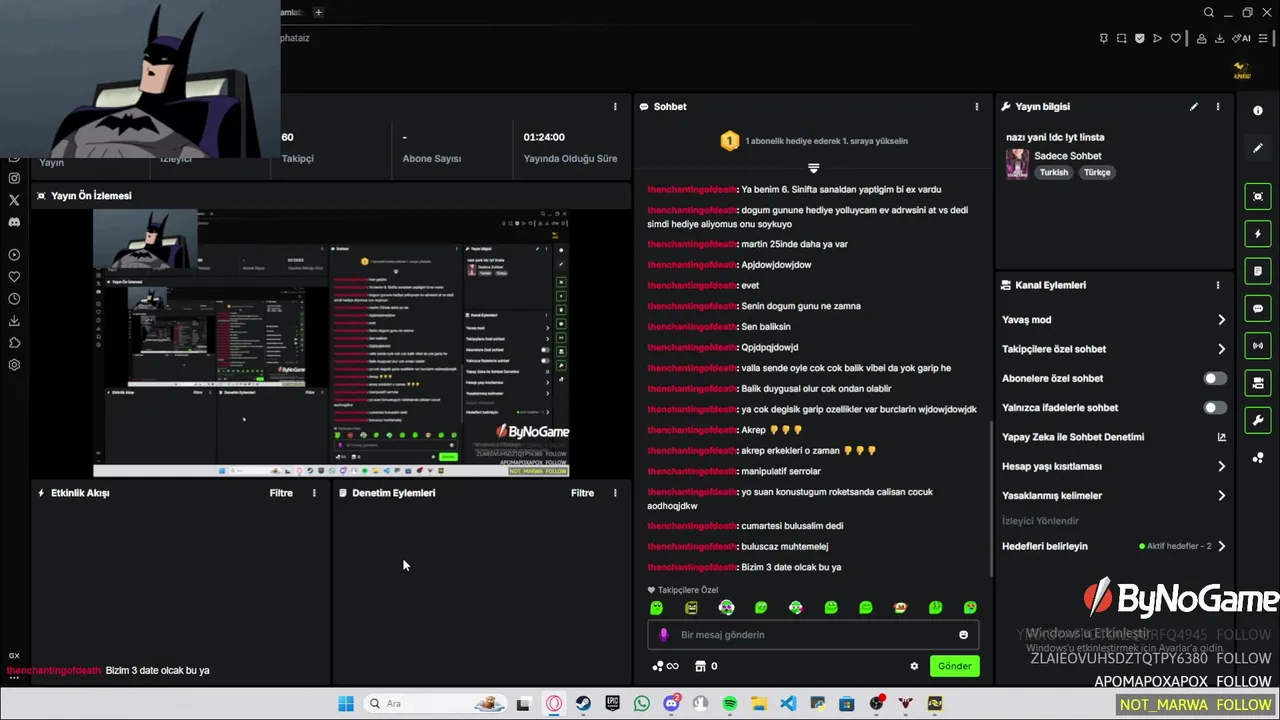The height and width of the screenshot is (720, 1280).
Task: Open the browser downloads toolbar icon
Action: 1219,39
